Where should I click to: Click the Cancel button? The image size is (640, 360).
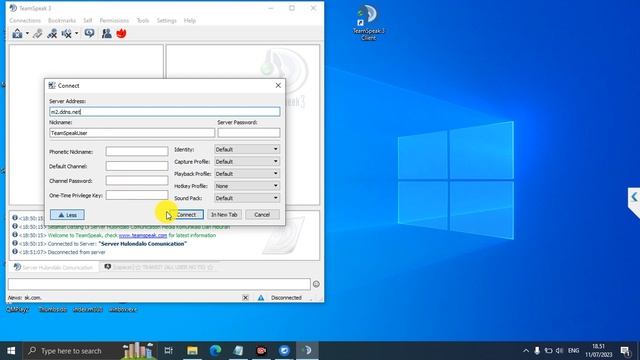pos(262,215)
